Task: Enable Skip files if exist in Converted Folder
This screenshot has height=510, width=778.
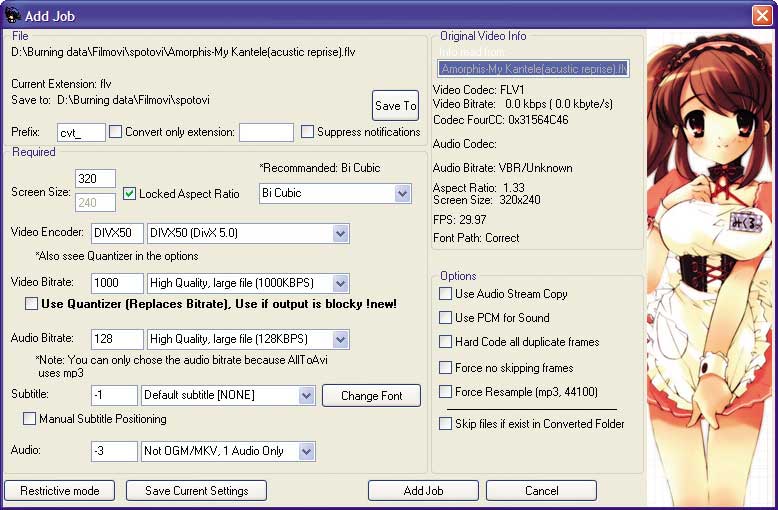Action: [x=446, y=424]
